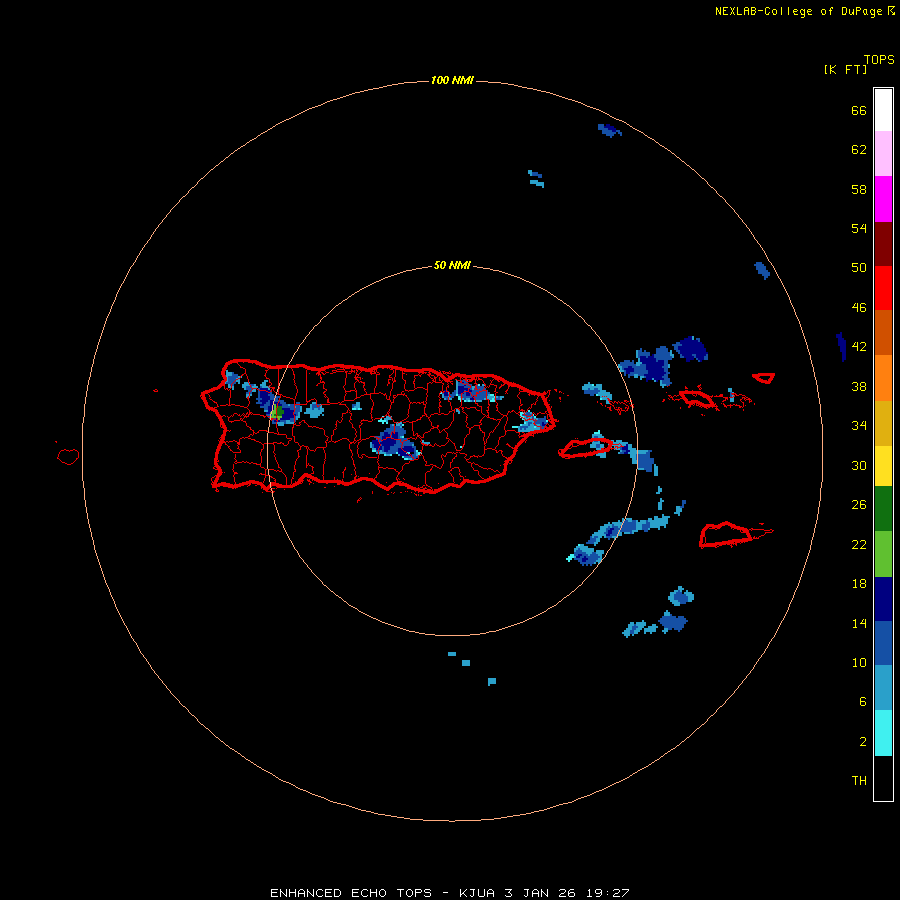The height and width of the screenshot is (900, 900).
Task: Click the 22 value on the tops scale
Action: (859, 545)
